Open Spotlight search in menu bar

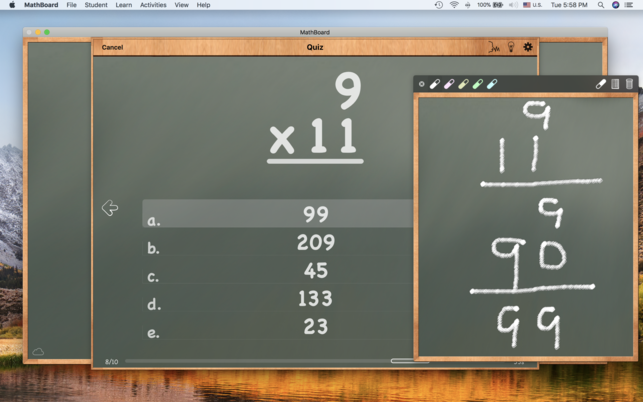tap(601, 5)
